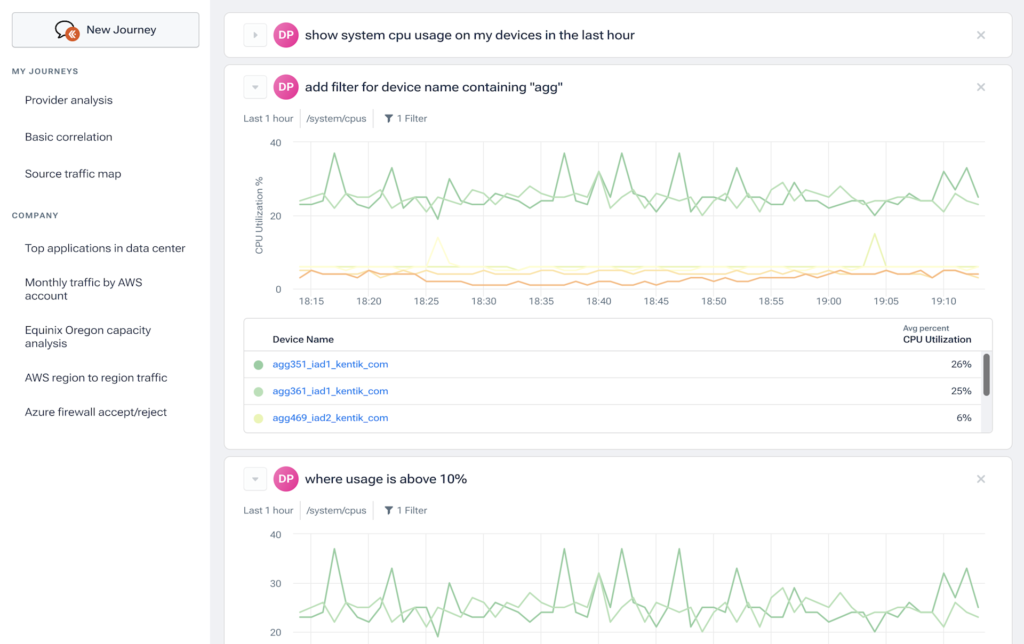This screenshot has width=1024, height=644.
Task: Close the 'add filter for device name' card
Action: (981, 87)
